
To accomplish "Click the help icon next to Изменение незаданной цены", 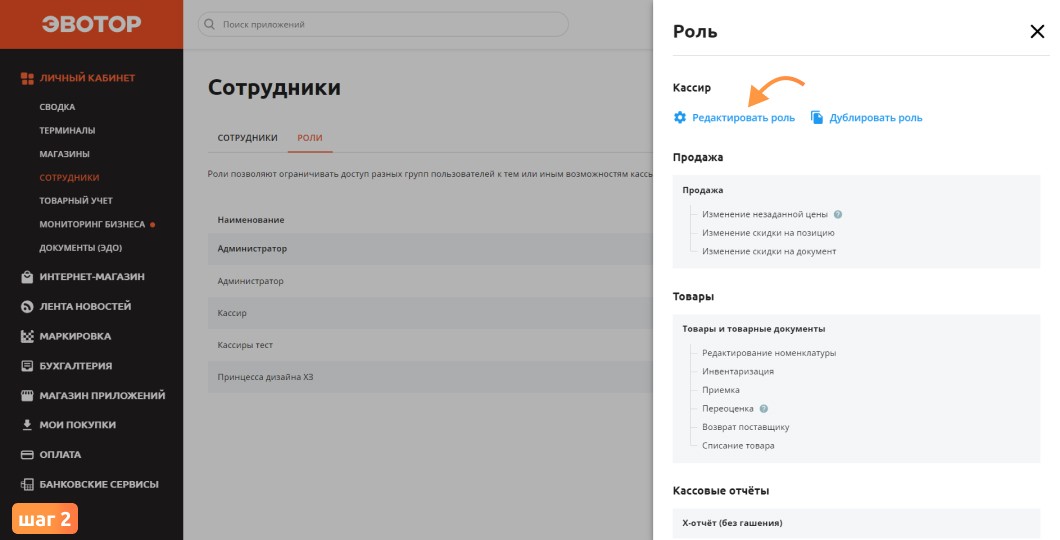I will [x=838, y=214].
